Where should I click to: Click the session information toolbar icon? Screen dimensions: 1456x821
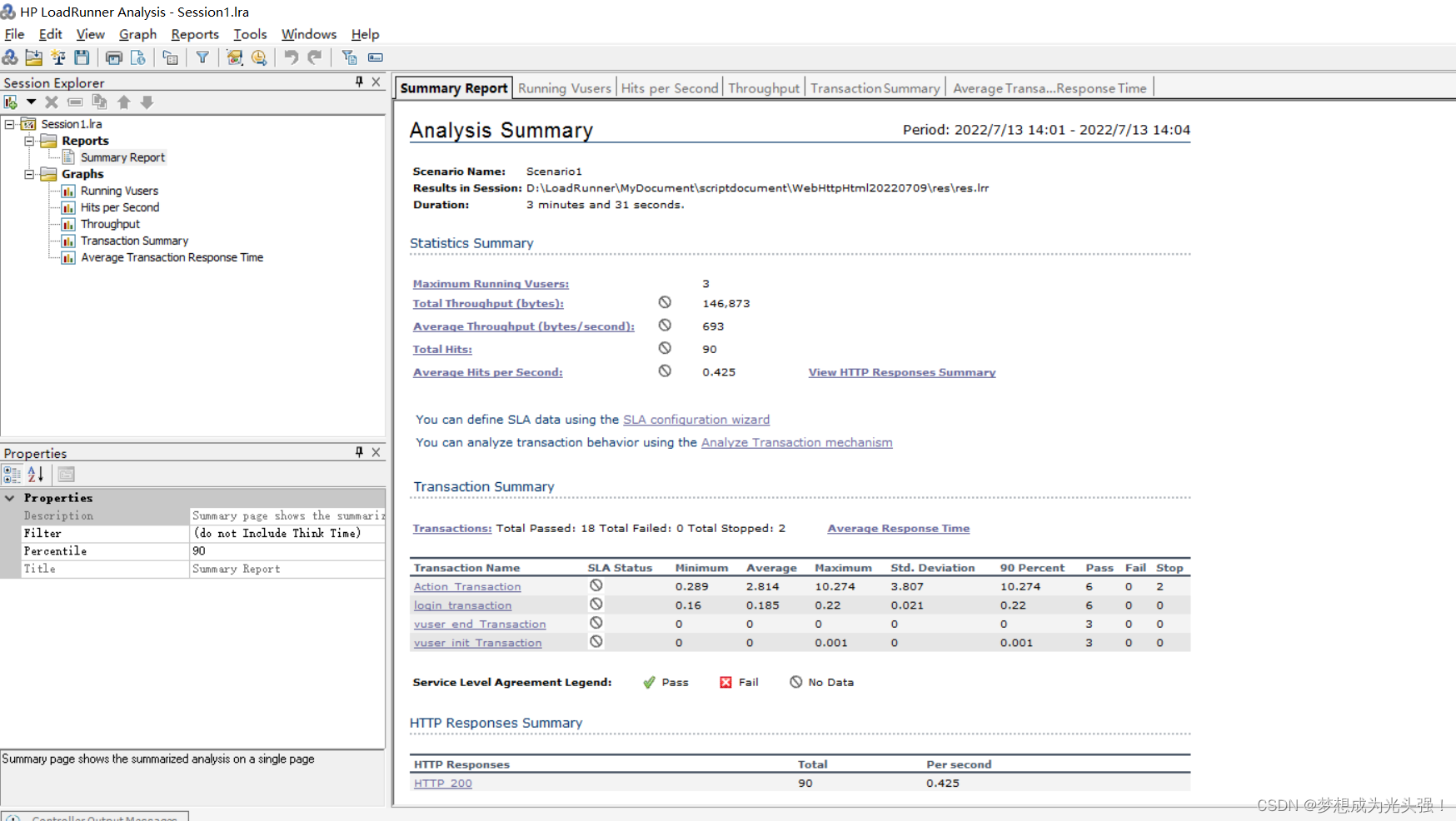tap(170, 57)
